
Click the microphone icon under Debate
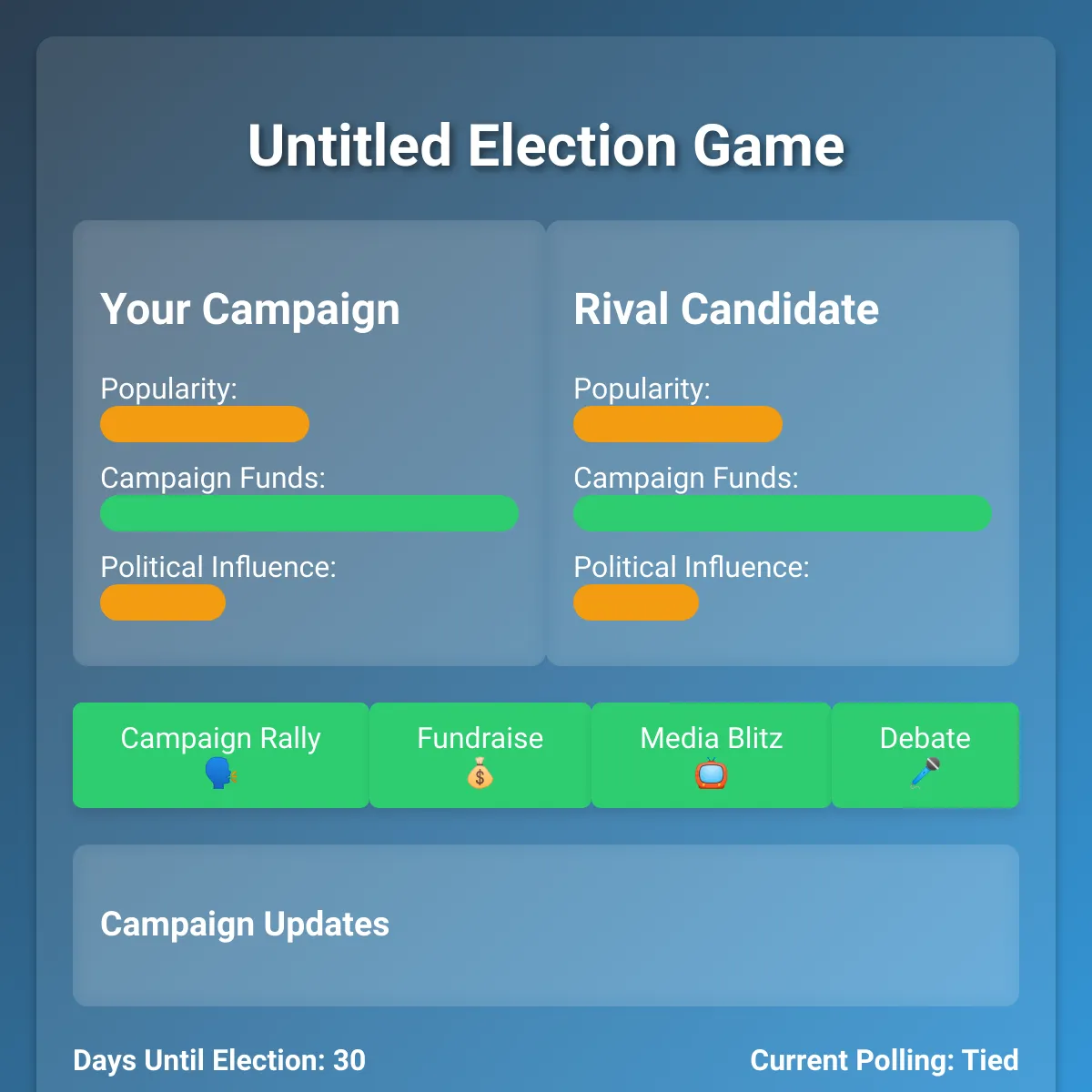pos(925,773)
